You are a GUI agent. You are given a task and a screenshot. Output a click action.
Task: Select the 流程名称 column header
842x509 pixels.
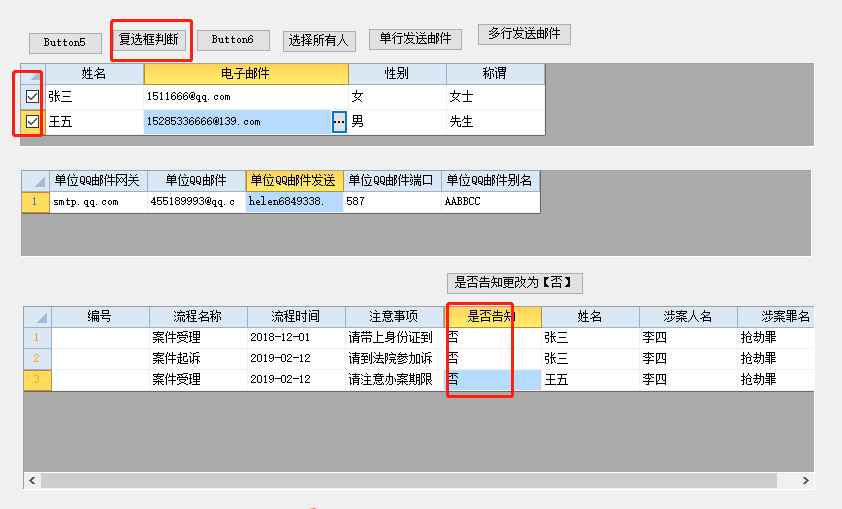[198, 317]
